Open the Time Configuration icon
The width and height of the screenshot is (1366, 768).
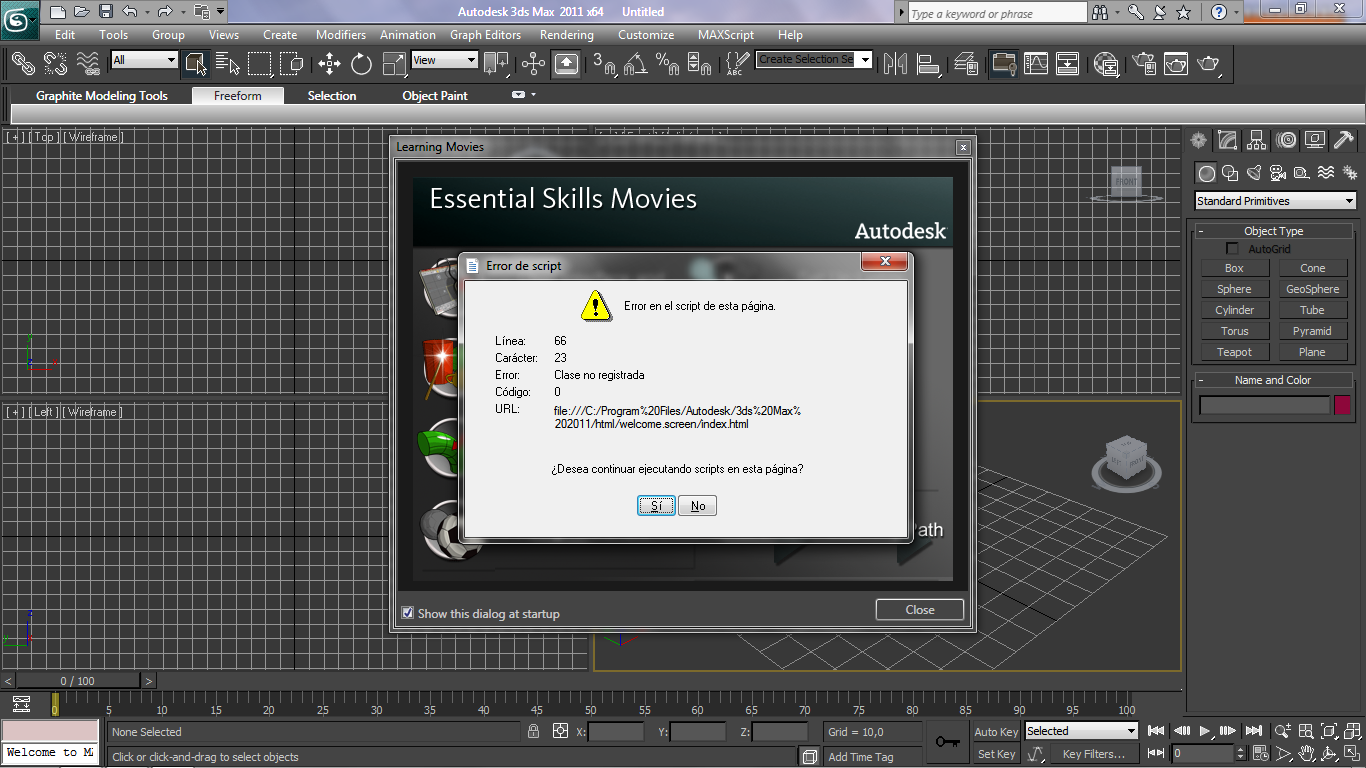click(x=1260, y=753)
